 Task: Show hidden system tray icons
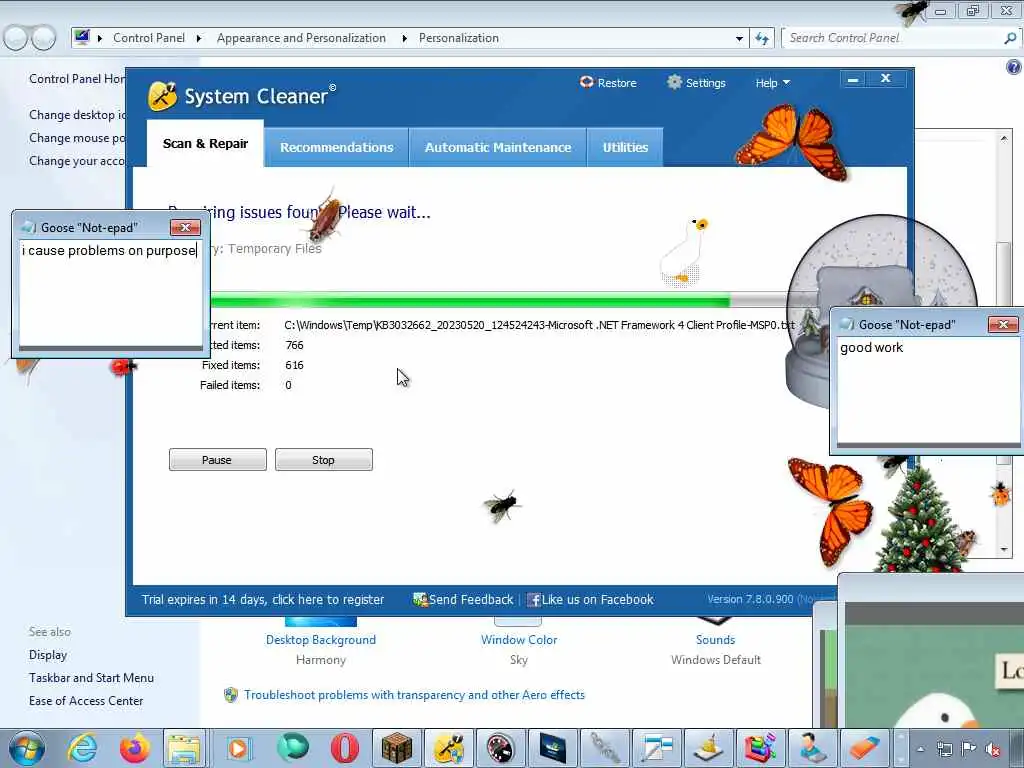point(921,749)
